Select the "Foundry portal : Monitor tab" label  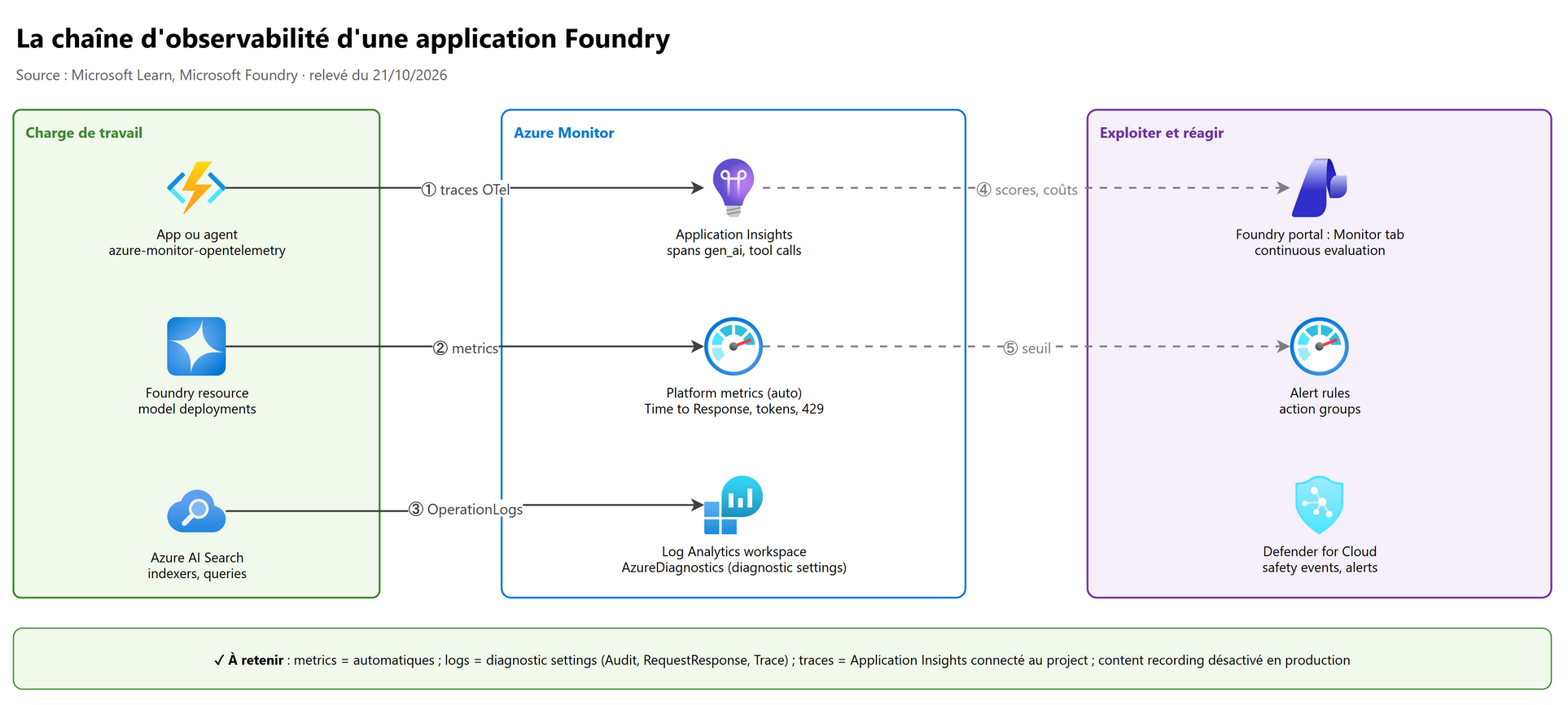pos(1320,234)
